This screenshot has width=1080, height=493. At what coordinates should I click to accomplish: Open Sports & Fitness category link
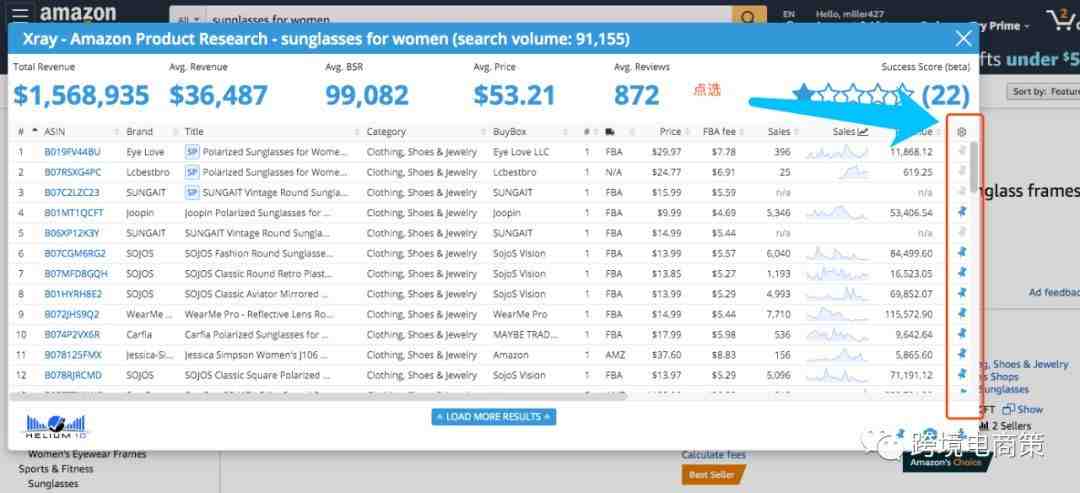coord(56,469)
